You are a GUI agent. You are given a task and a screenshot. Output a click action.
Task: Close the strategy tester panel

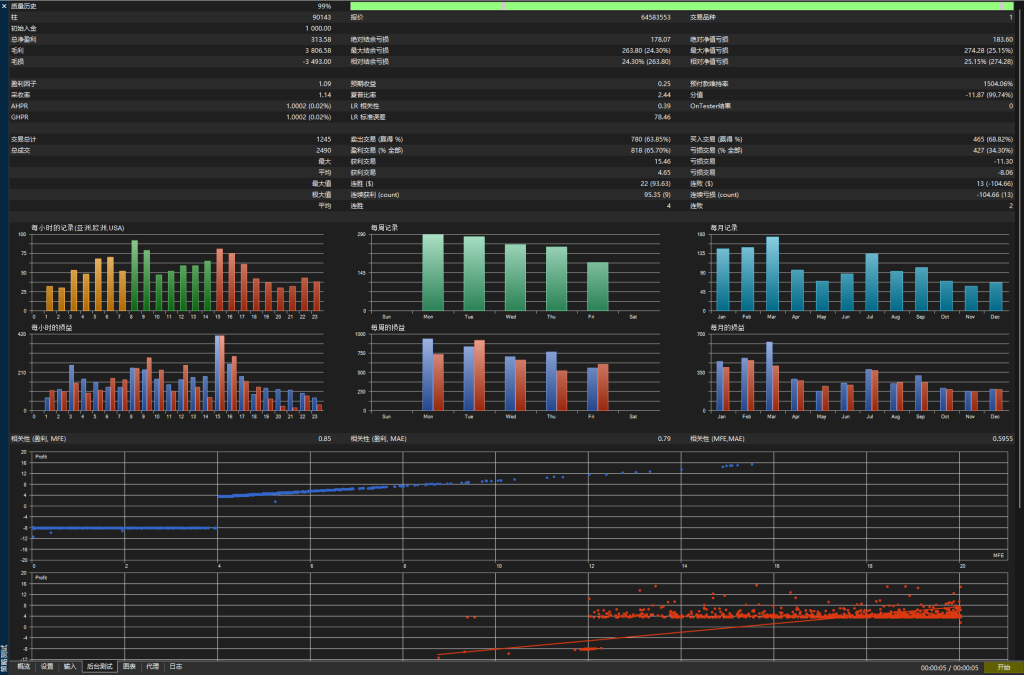tap(5, 6)
